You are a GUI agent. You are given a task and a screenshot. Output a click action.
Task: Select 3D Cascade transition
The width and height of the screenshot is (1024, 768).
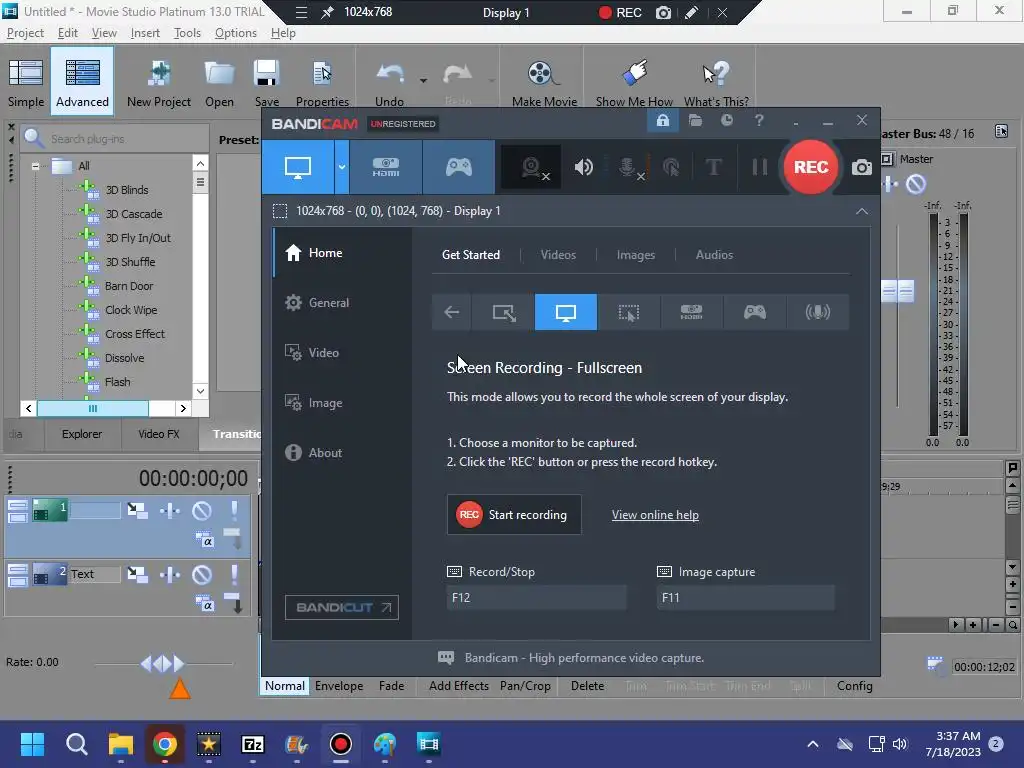coord(133,214)
